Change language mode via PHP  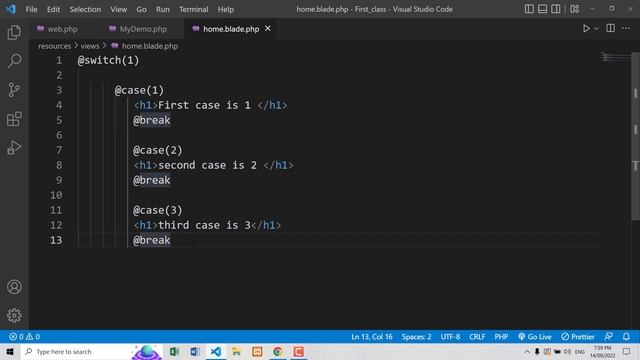pos(501,337)
